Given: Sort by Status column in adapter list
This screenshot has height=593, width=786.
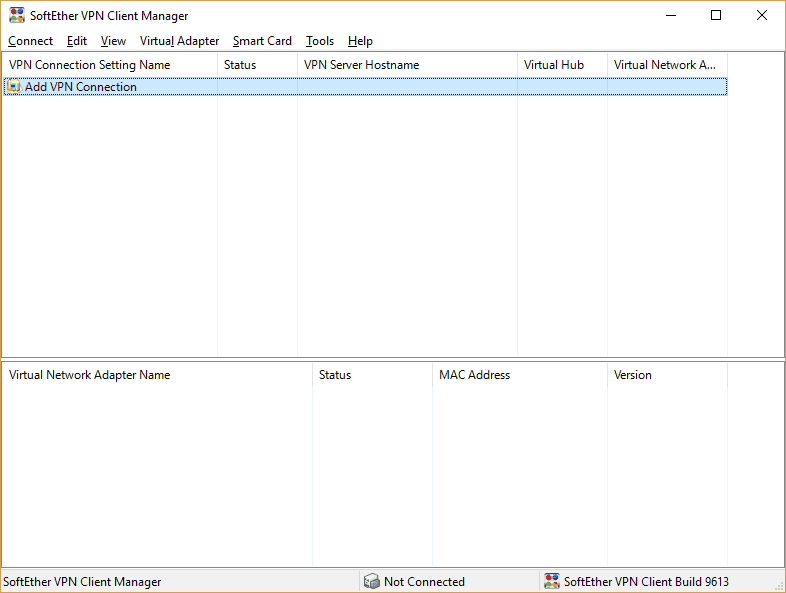Looking at the screenshot, I should (x=372, y=375).
